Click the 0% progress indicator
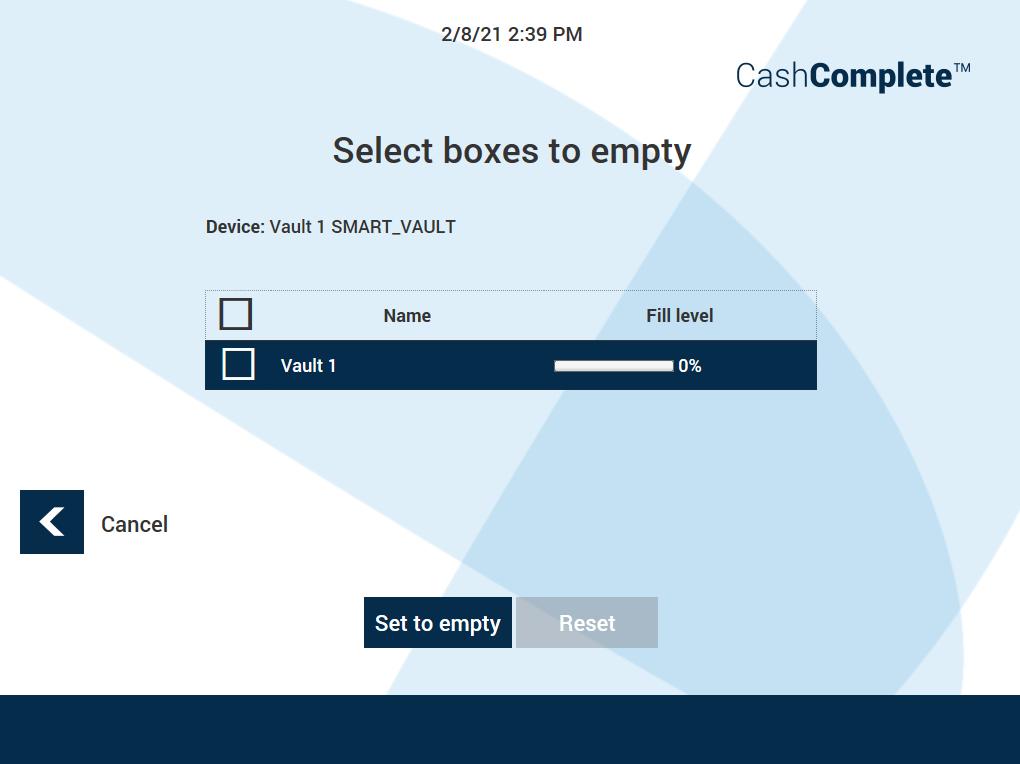 click(692, 366)
